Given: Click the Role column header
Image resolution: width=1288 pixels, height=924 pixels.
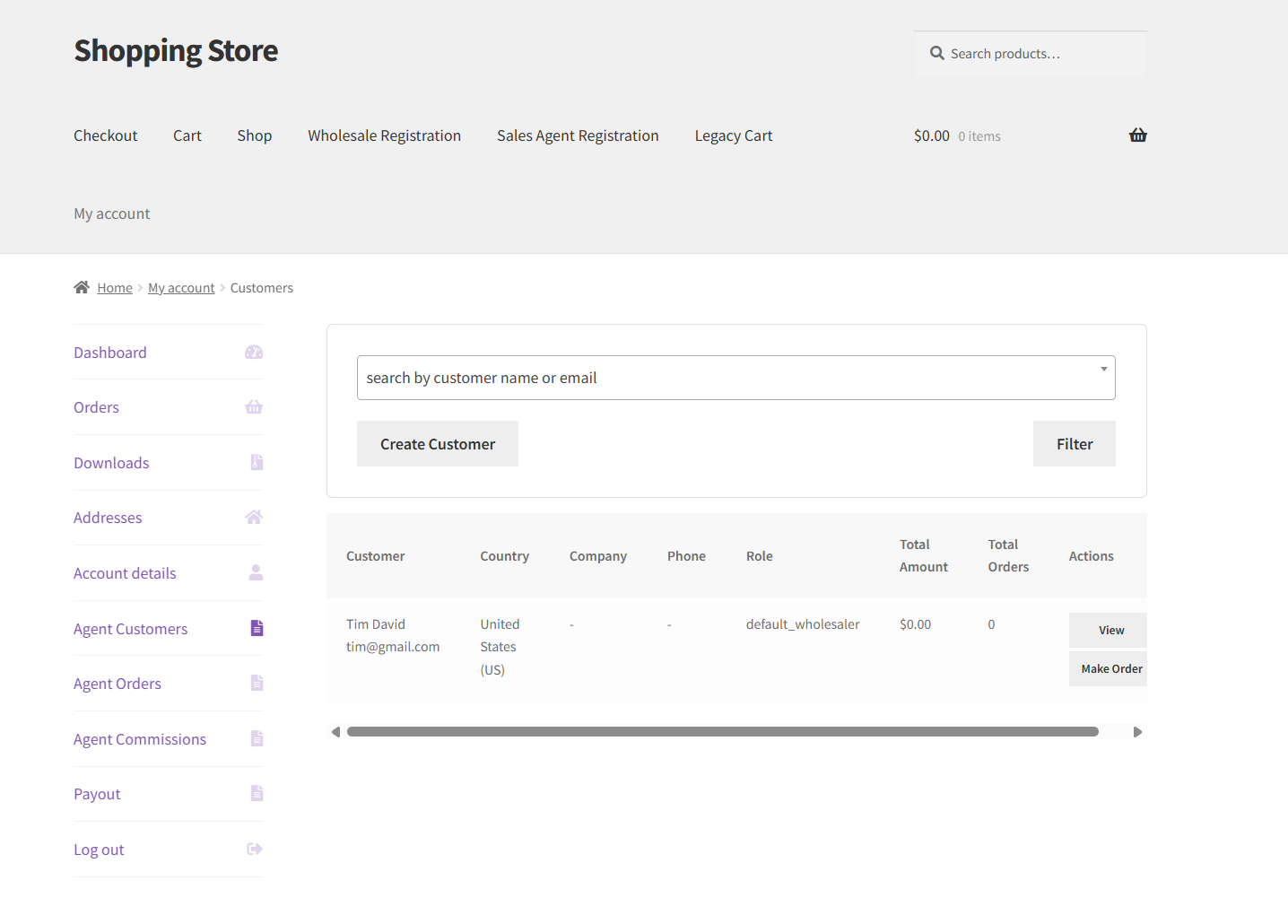Looking at the screenshot, I should pos(760,556).
